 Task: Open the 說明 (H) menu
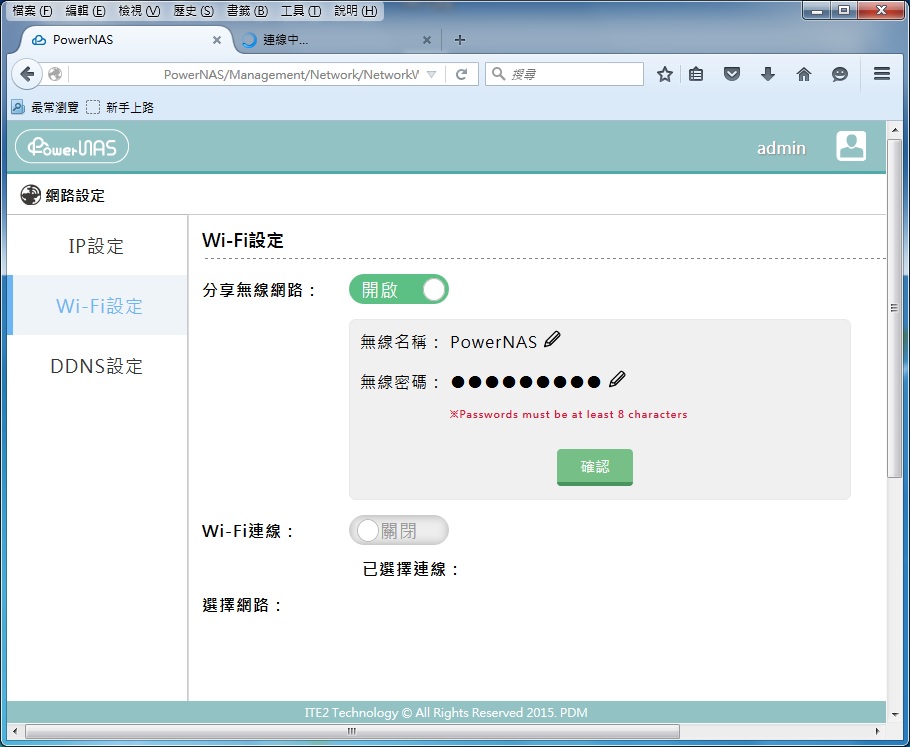(355, 11)
